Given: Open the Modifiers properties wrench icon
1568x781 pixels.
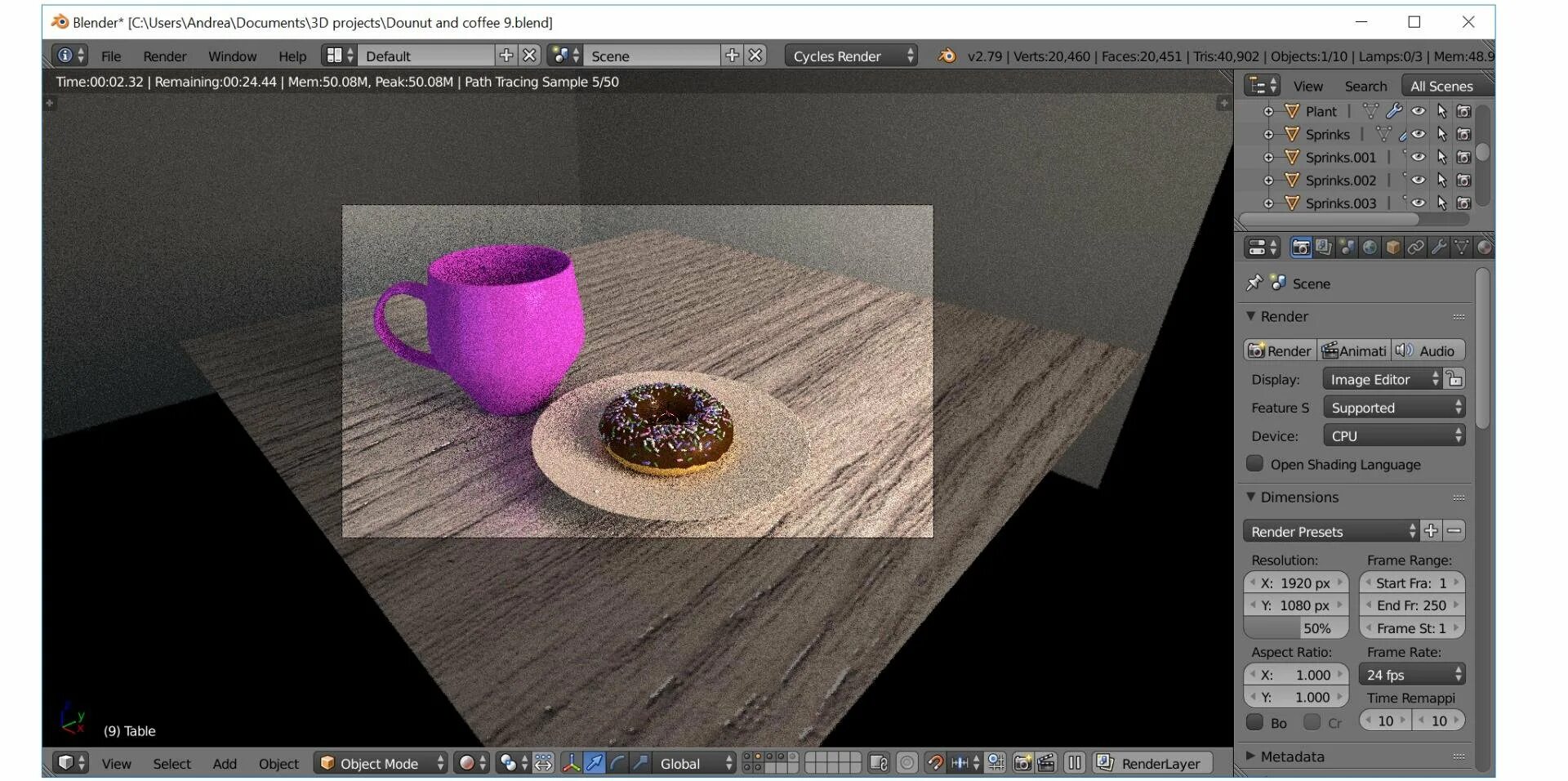Looking at the screenshot, I should click(1438, 248).
